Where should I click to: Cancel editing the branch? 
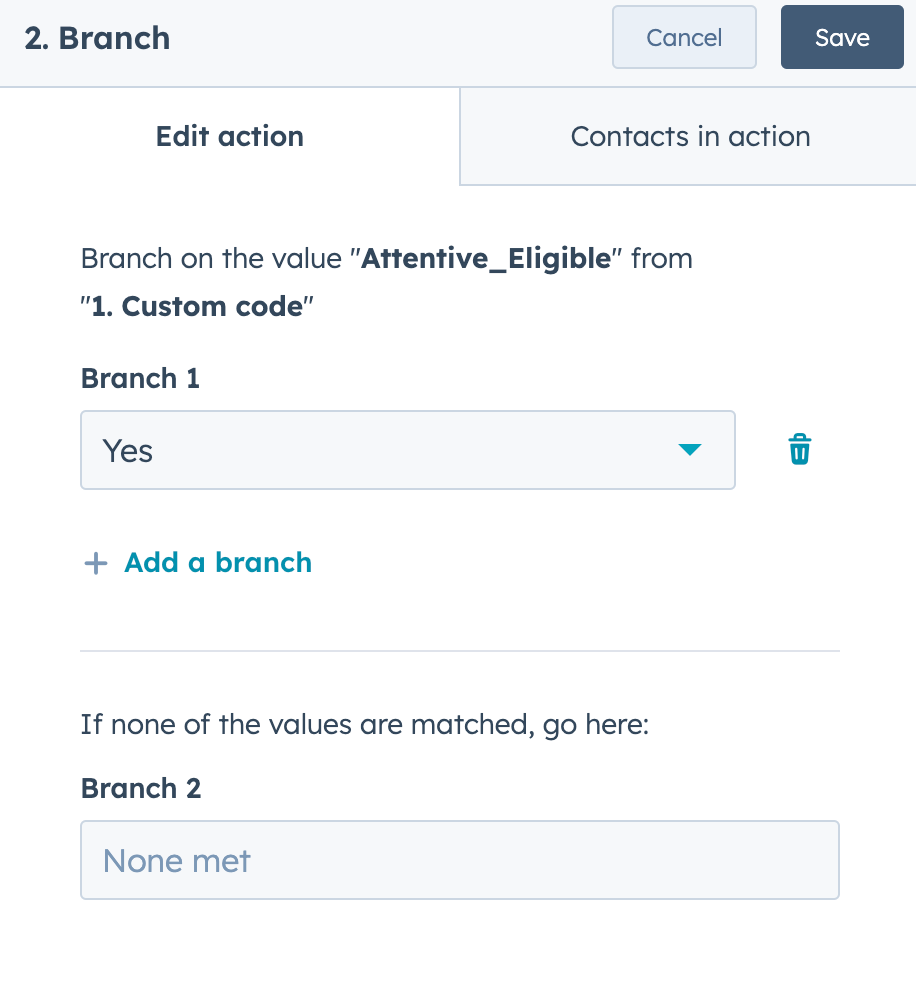[684, 37]
